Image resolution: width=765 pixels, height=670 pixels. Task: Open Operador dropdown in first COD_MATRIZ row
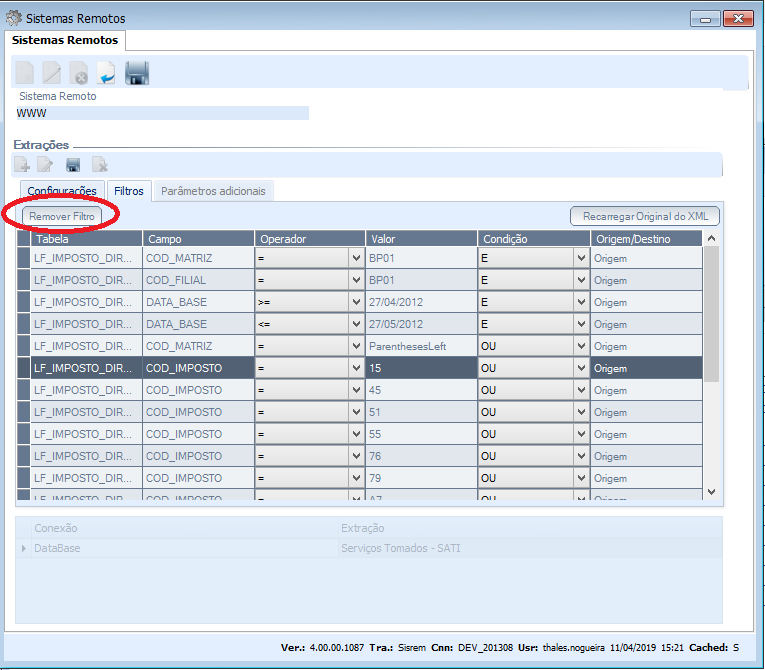point(357,258)
